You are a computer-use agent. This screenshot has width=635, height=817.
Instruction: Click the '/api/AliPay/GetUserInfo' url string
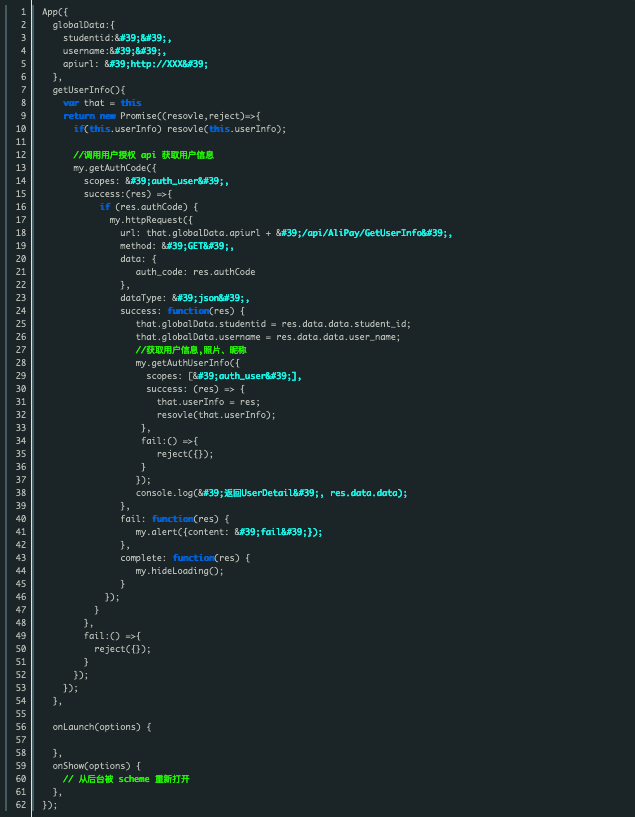point(364,233)
